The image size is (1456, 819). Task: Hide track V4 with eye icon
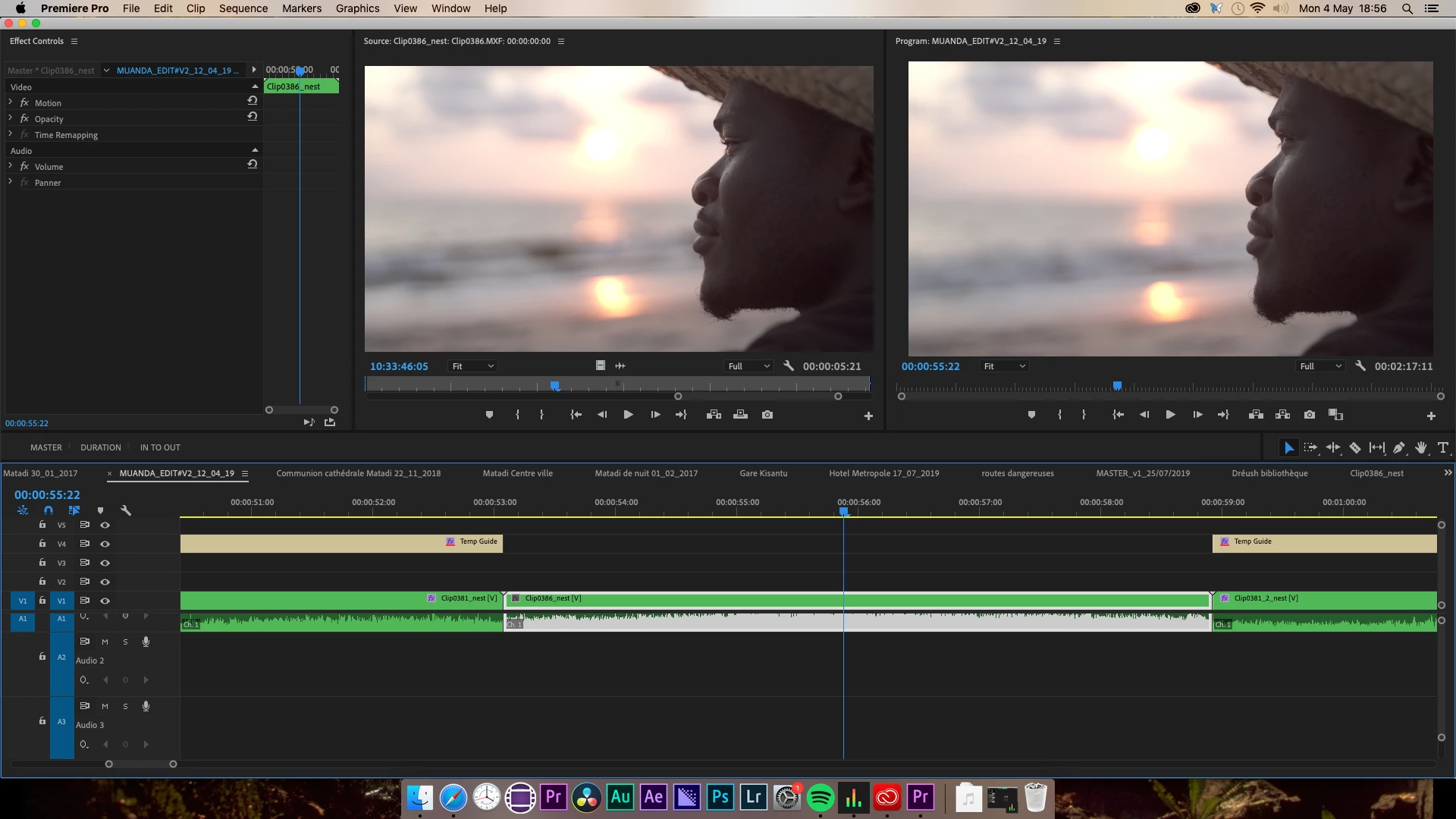pyautogui.click(x=105, y=544)
